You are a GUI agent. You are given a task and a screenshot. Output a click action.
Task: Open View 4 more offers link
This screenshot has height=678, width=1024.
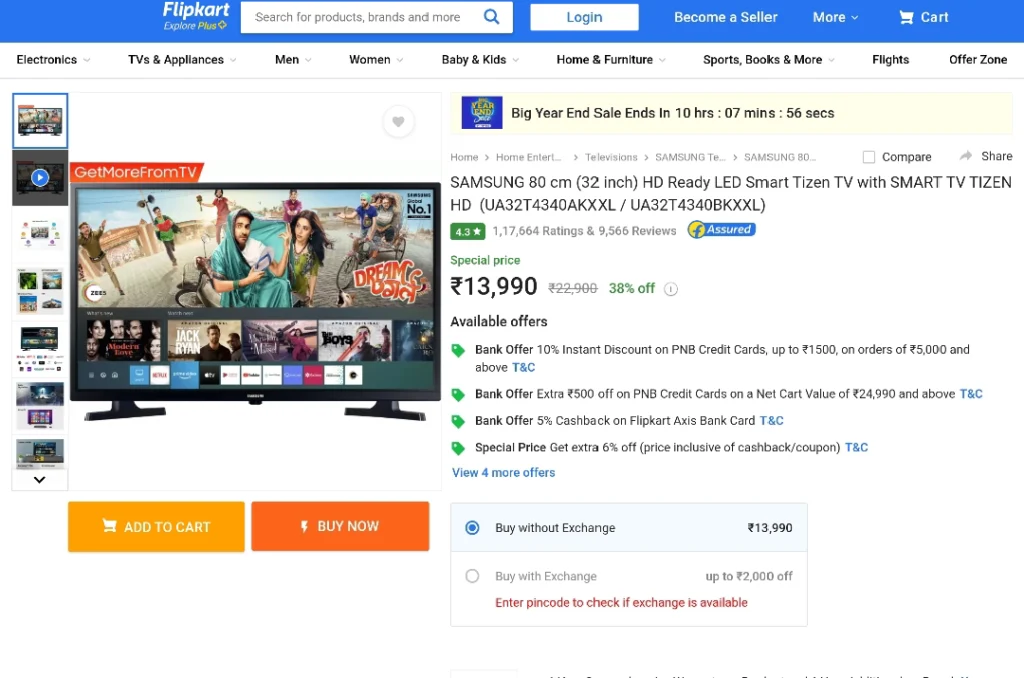point(503,473)
